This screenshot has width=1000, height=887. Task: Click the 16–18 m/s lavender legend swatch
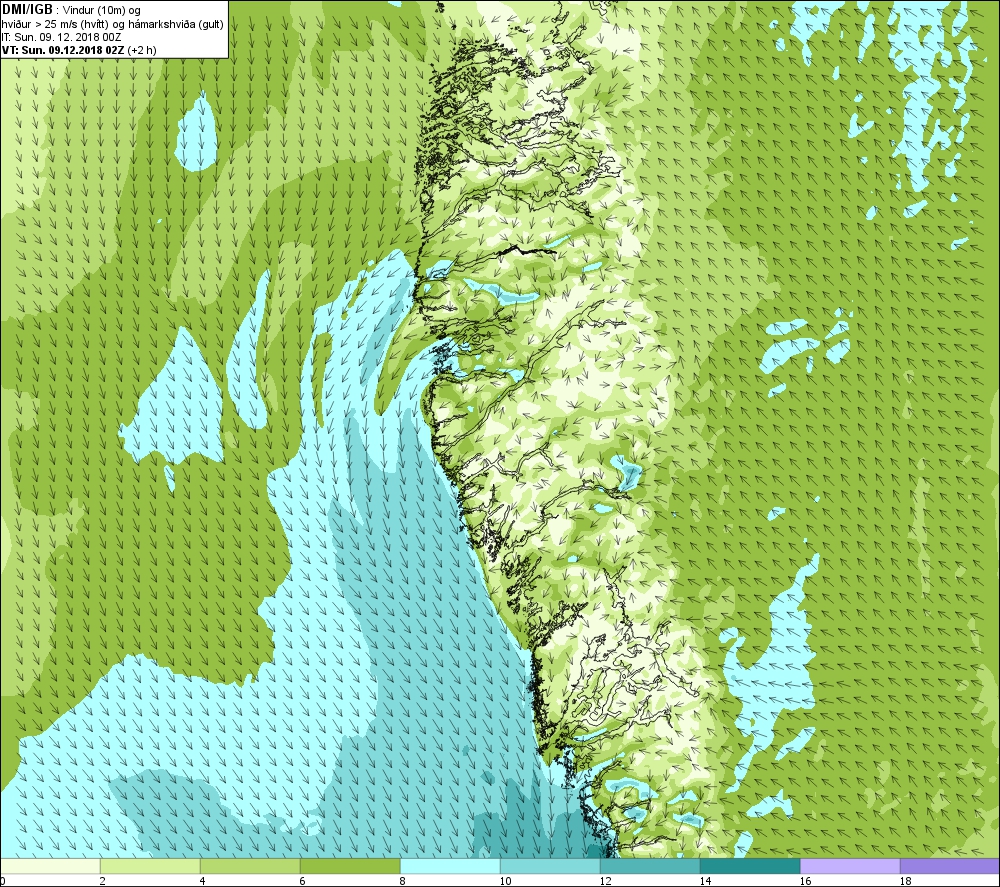850,866
